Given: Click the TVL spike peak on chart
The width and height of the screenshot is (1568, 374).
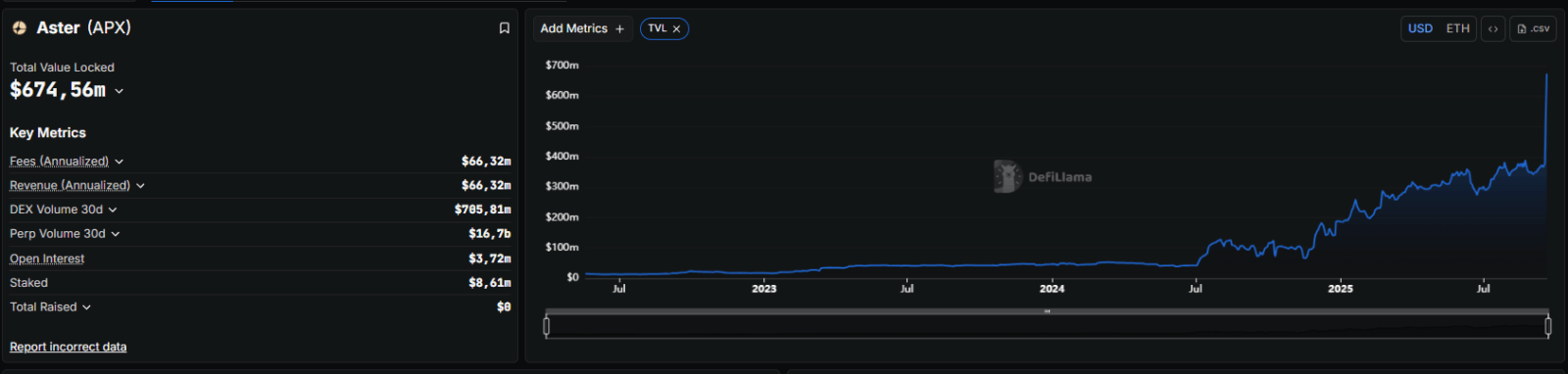Looking at the screenshot, I should [1546, 75].
